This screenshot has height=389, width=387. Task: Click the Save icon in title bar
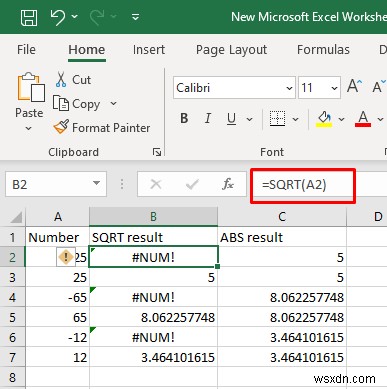[29, 17]
